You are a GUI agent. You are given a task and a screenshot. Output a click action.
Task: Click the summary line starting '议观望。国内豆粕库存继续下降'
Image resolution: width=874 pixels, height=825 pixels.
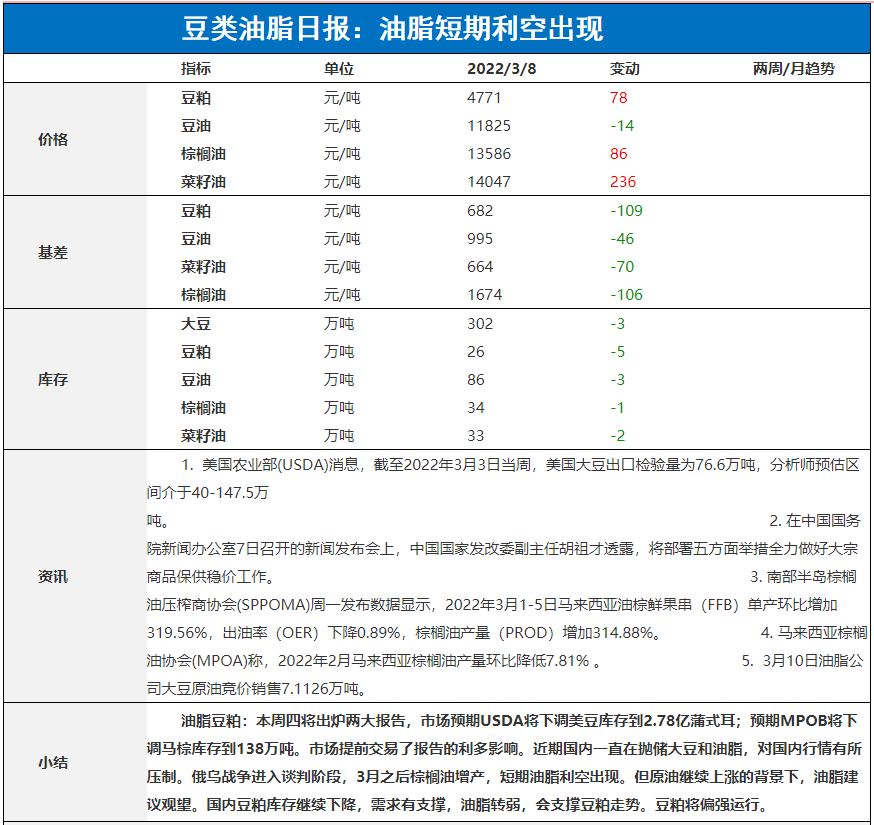[x=459, y=804]
